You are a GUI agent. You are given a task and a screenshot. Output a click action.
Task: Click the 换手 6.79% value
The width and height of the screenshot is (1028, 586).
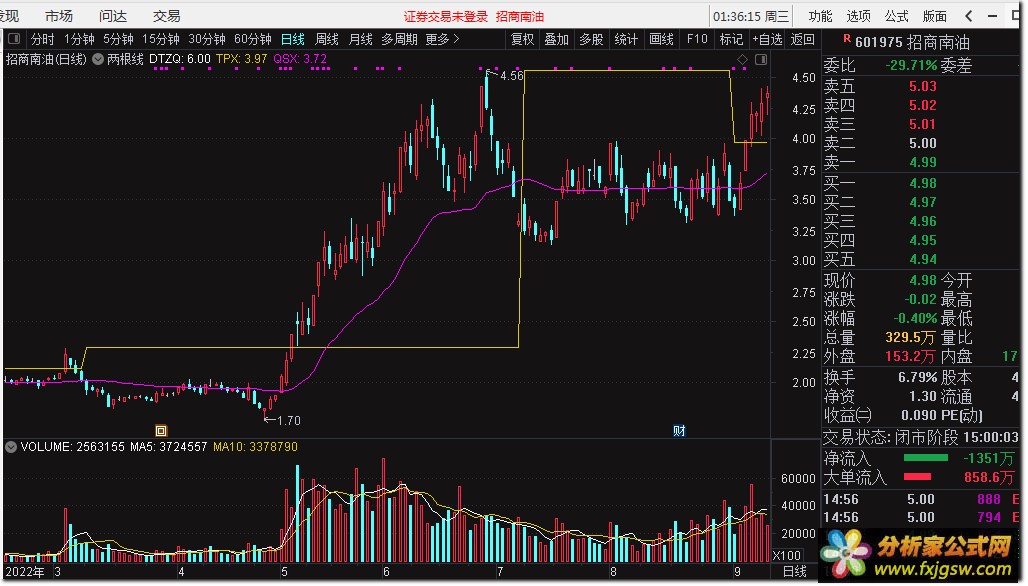point(917,378)
